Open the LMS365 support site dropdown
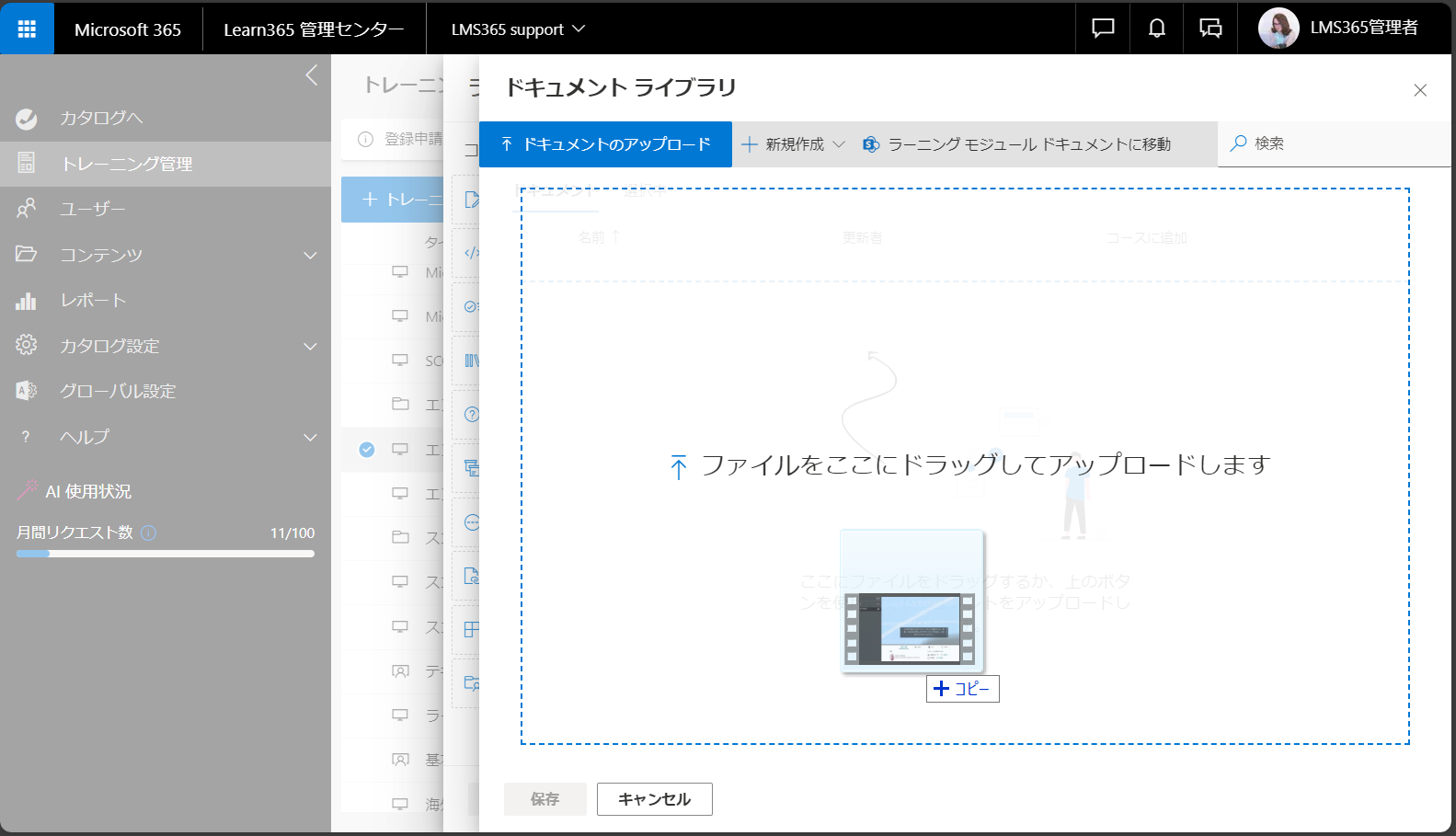The image size is (1456, 836). point(518,29)
